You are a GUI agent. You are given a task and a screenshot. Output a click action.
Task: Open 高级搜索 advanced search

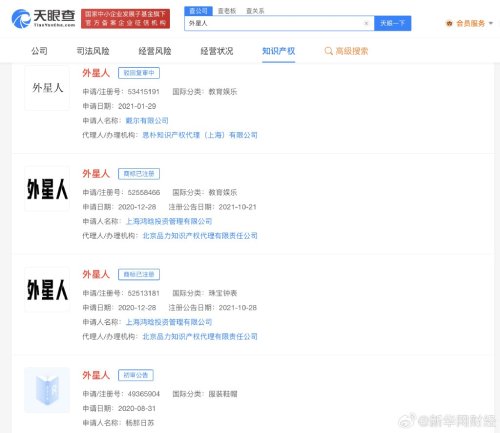point(352,51)
